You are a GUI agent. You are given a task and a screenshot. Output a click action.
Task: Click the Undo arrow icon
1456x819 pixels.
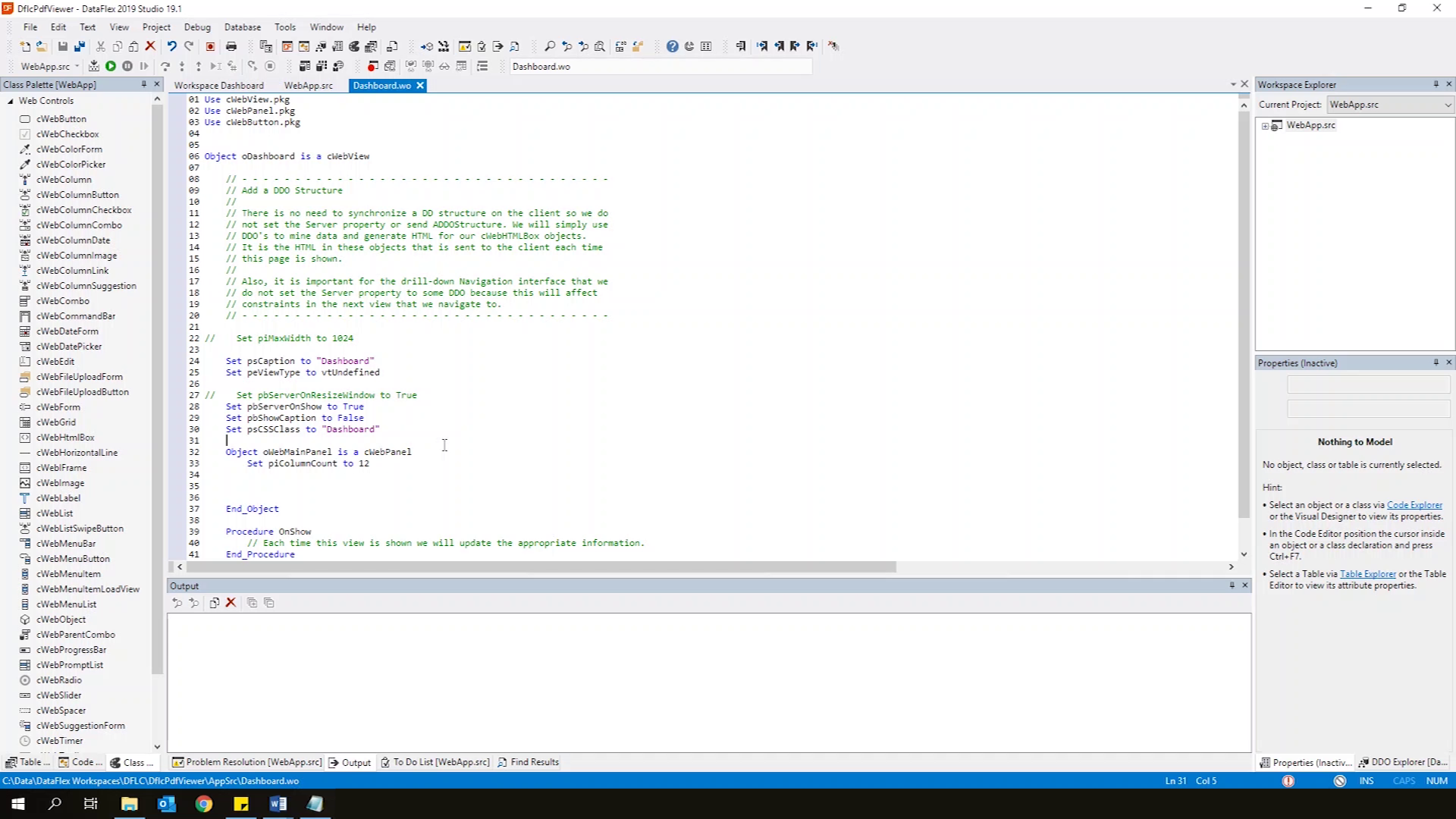(172, 46)
